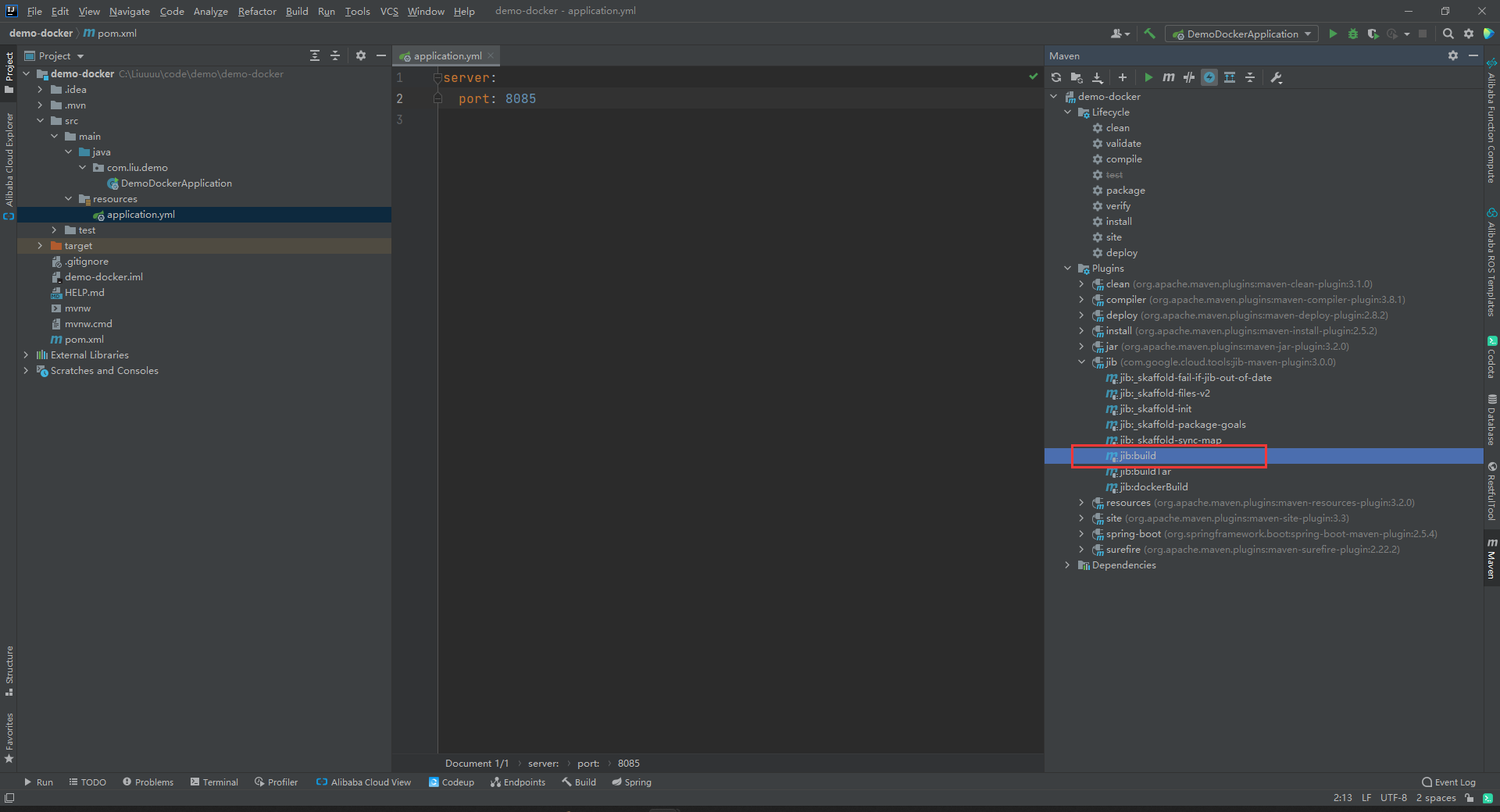Toggle Skip Tests mode in Maven toolbar
The width and height of the screenshot is (1500, 812).
pos(1209,77)
